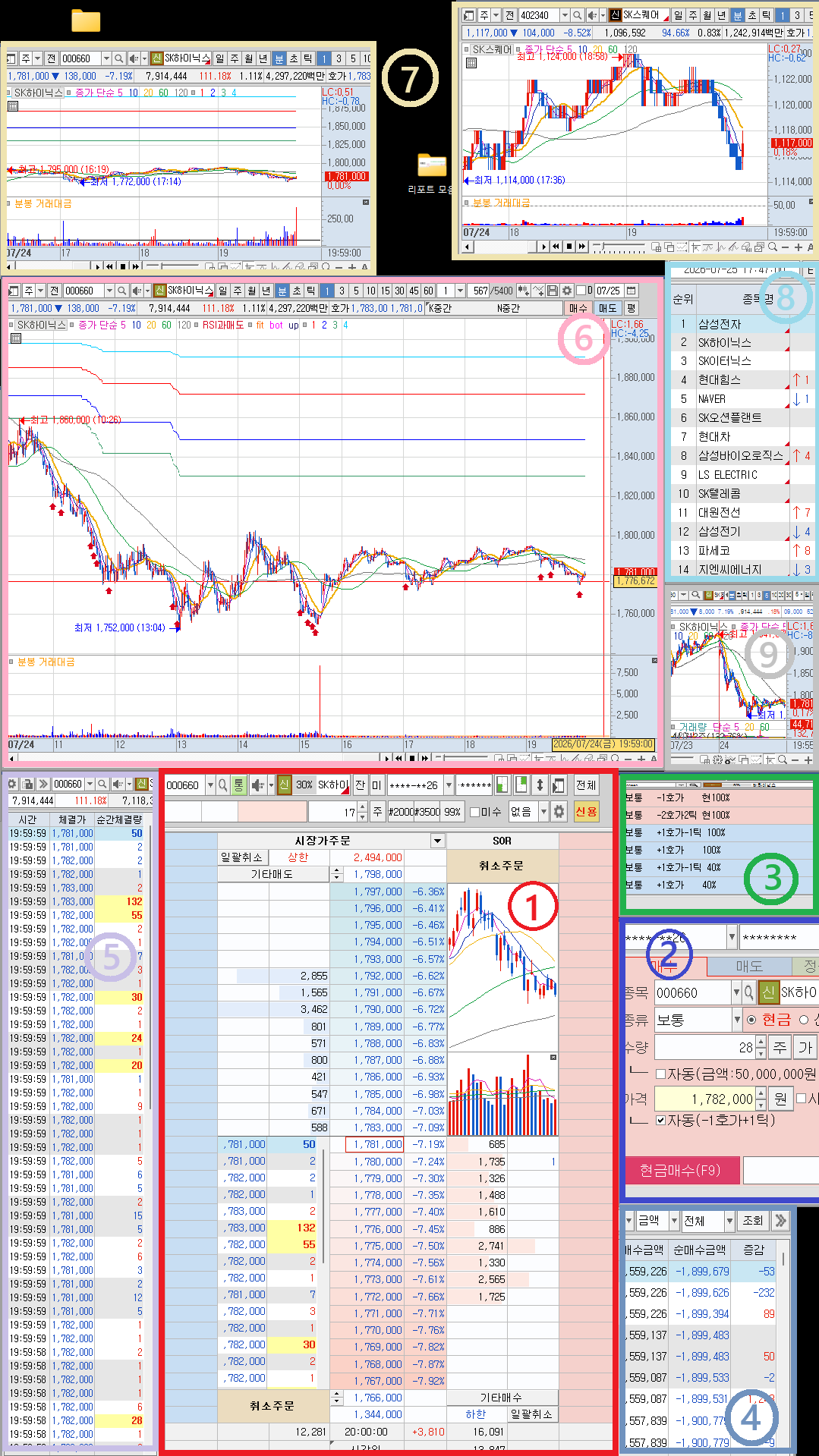Image resolution: width=819 pixels, height=1456 pixels.
Task: Enable the 미수 checkbox in order toolbar
Action: 475,812
